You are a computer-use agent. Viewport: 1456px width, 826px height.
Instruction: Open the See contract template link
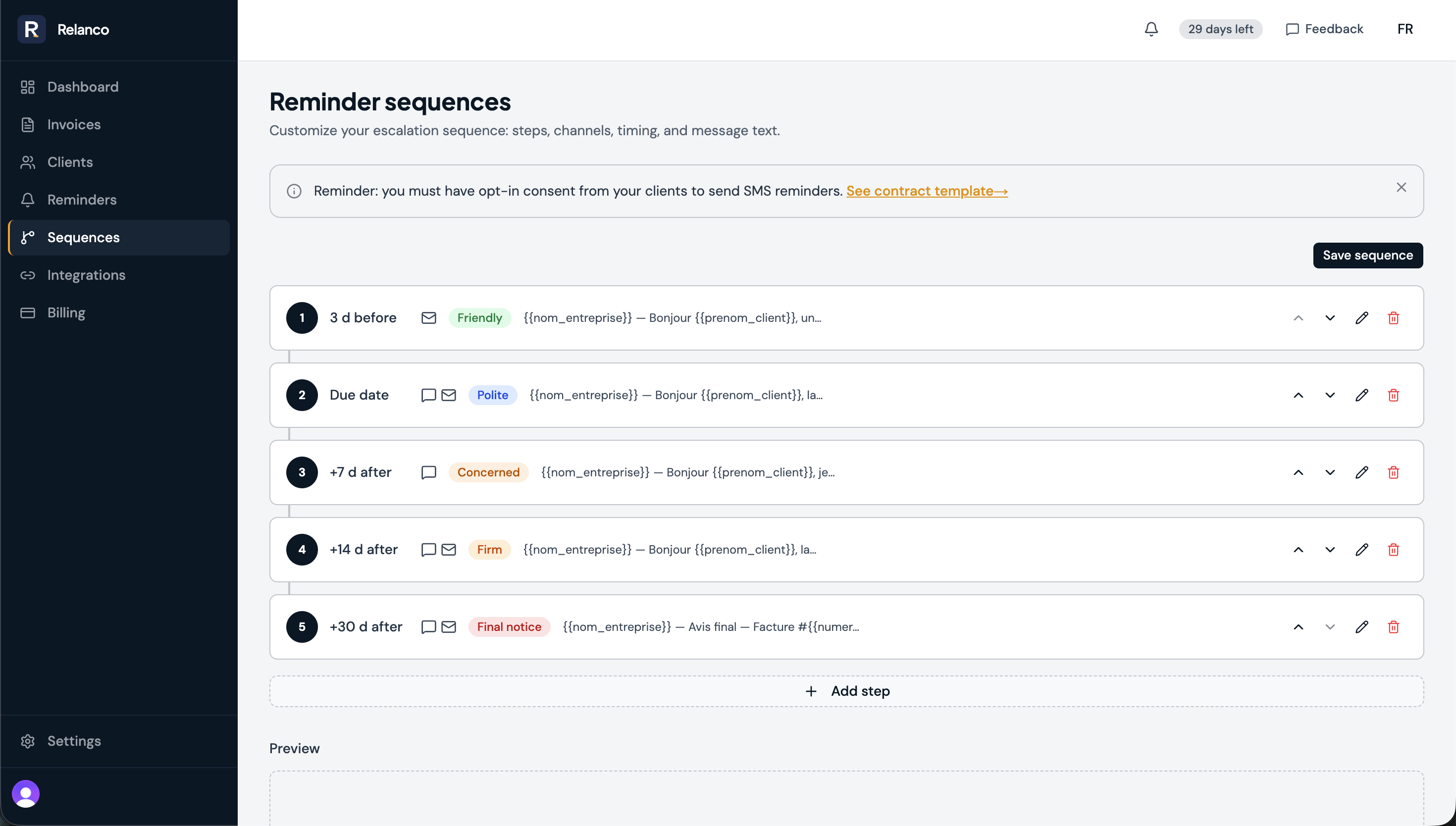(926, 191)
